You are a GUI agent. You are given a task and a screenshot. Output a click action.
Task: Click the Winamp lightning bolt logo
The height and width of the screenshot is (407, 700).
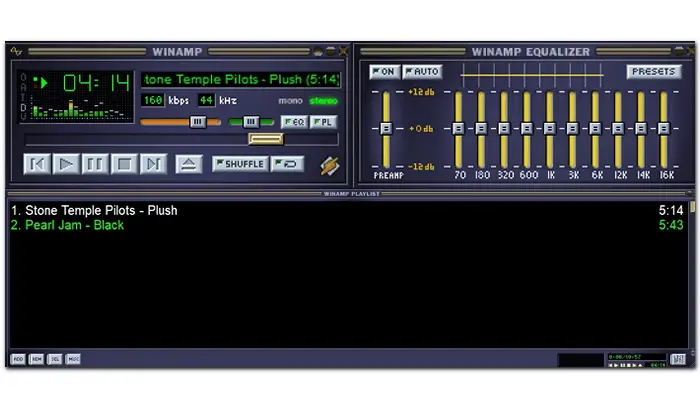(330, 166)
